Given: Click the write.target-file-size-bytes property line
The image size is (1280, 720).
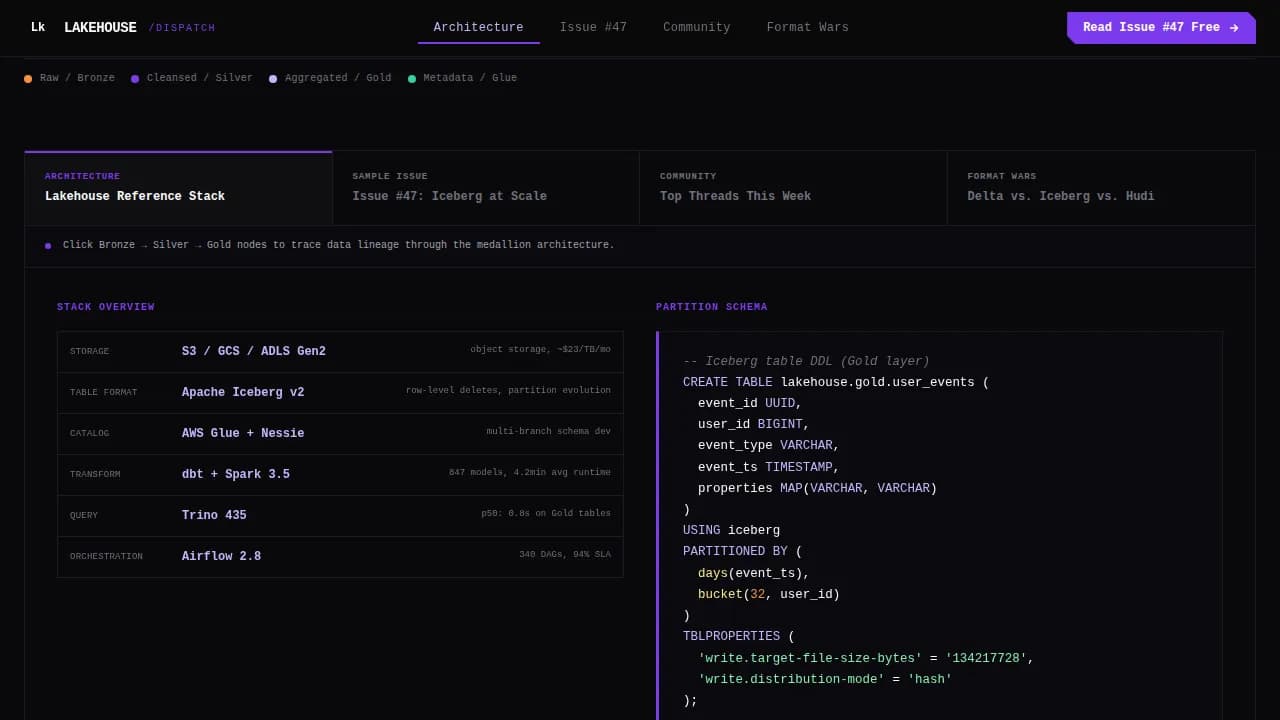Looking at the screenshot, I should pos(866,658).
